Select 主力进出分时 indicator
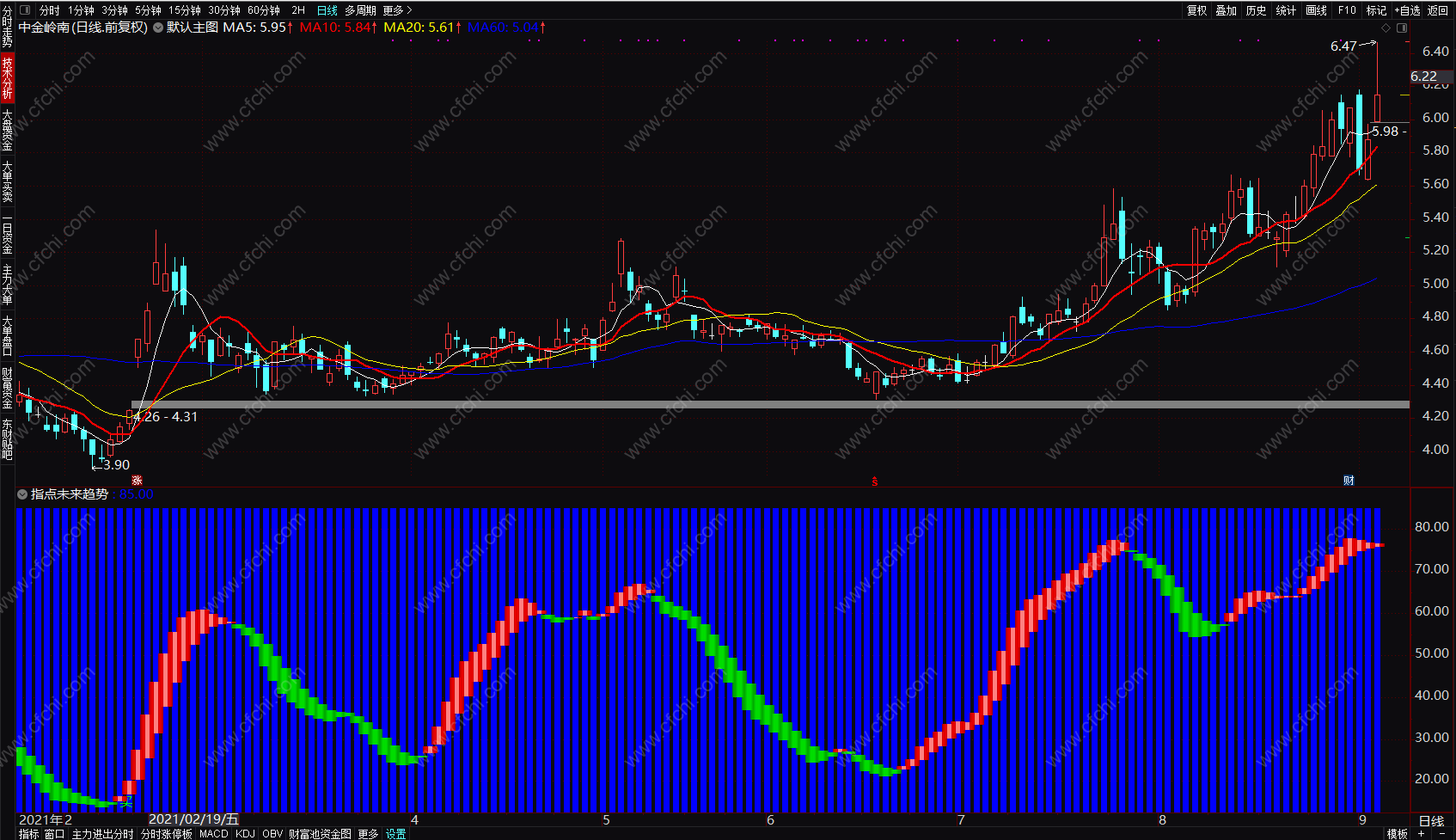Viewport: 1456px width, 840px height. pos(102,834)
